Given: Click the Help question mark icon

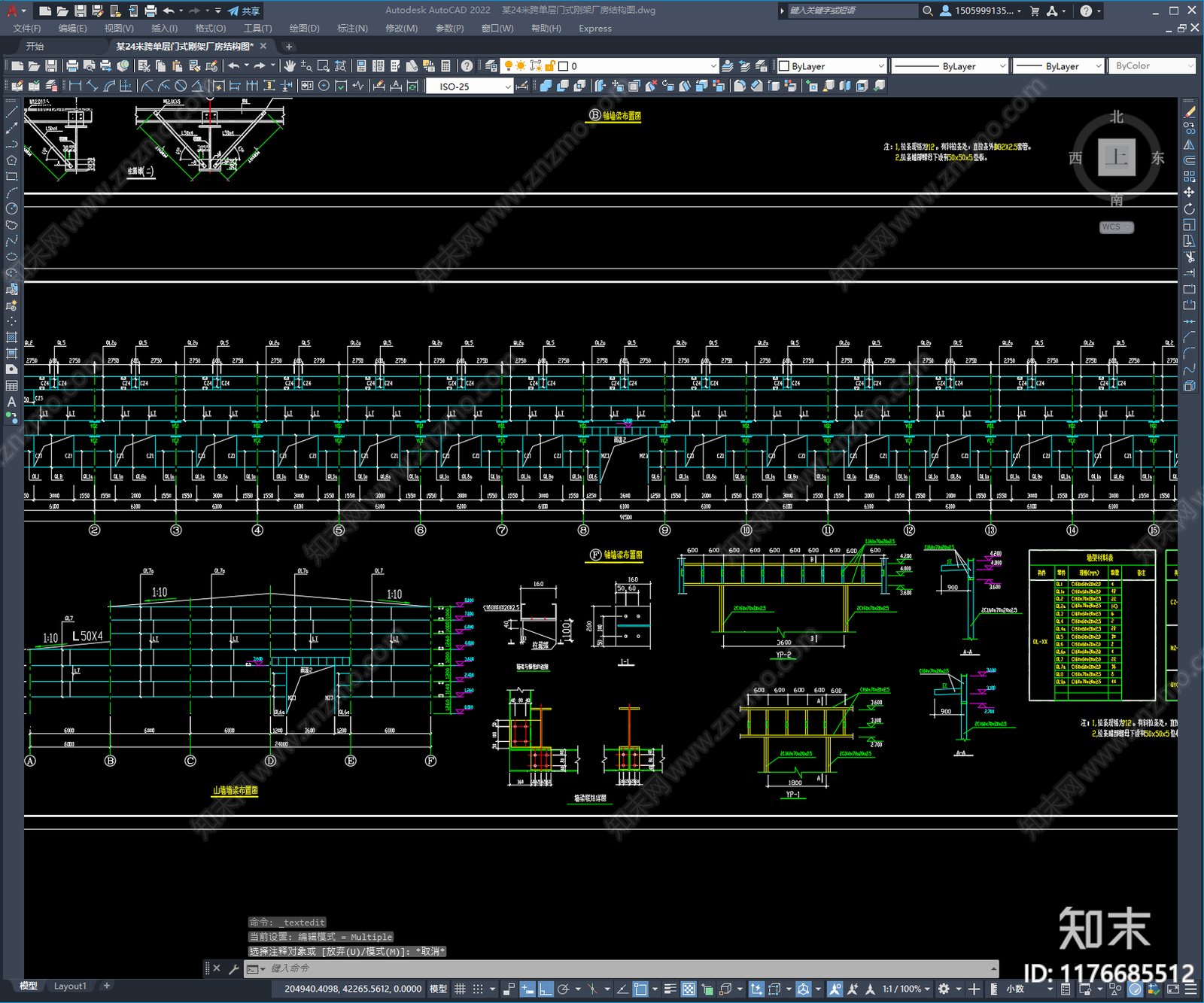Looking at the screenshot, I should click(467, 66).
